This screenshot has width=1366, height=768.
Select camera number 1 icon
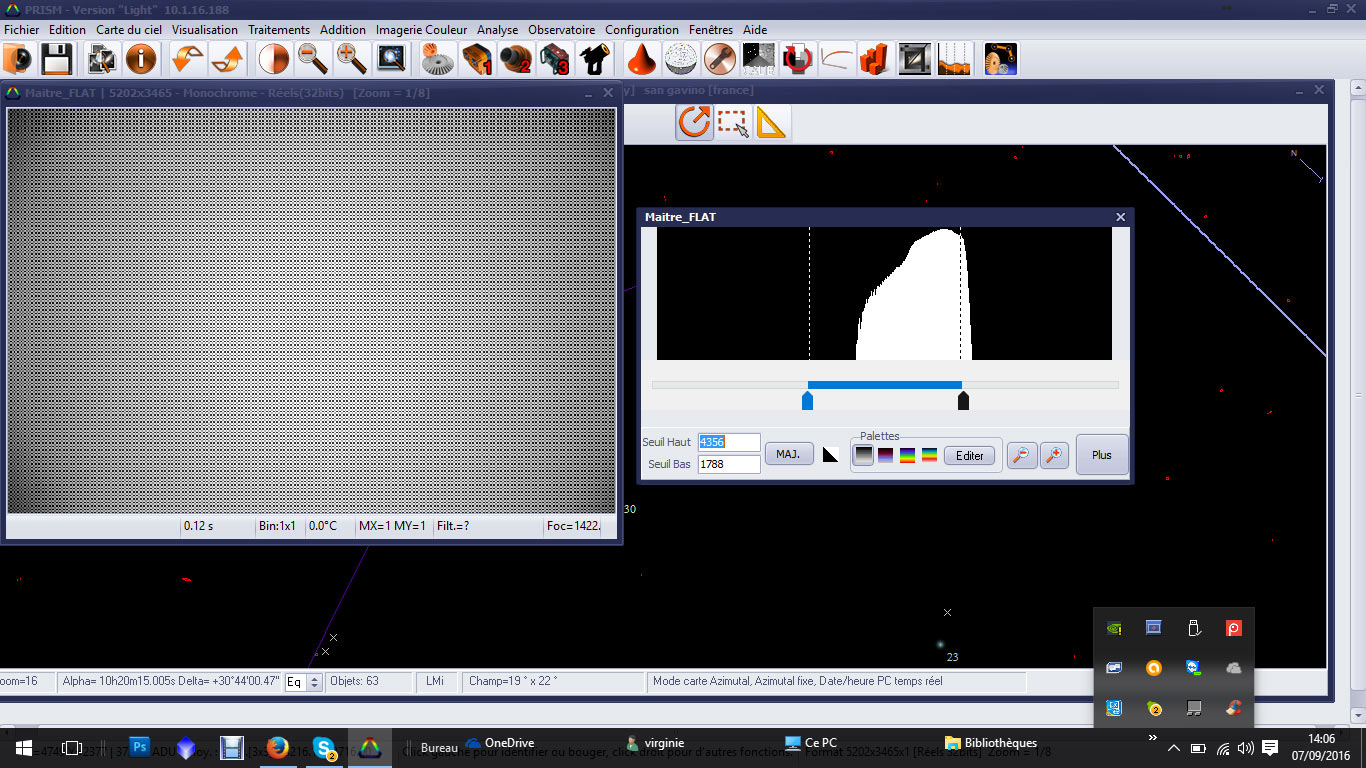[x=477, y=59]
